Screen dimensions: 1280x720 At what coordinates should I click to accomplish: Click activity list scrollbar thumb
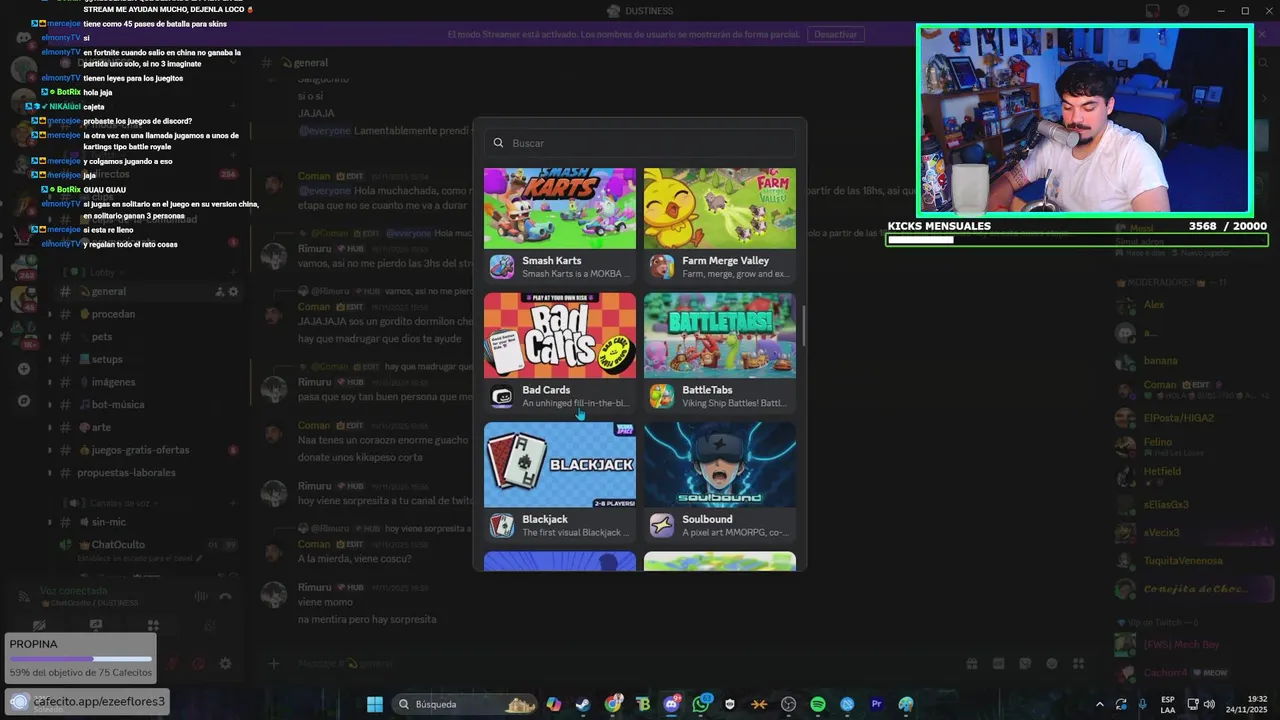[803, 325]
